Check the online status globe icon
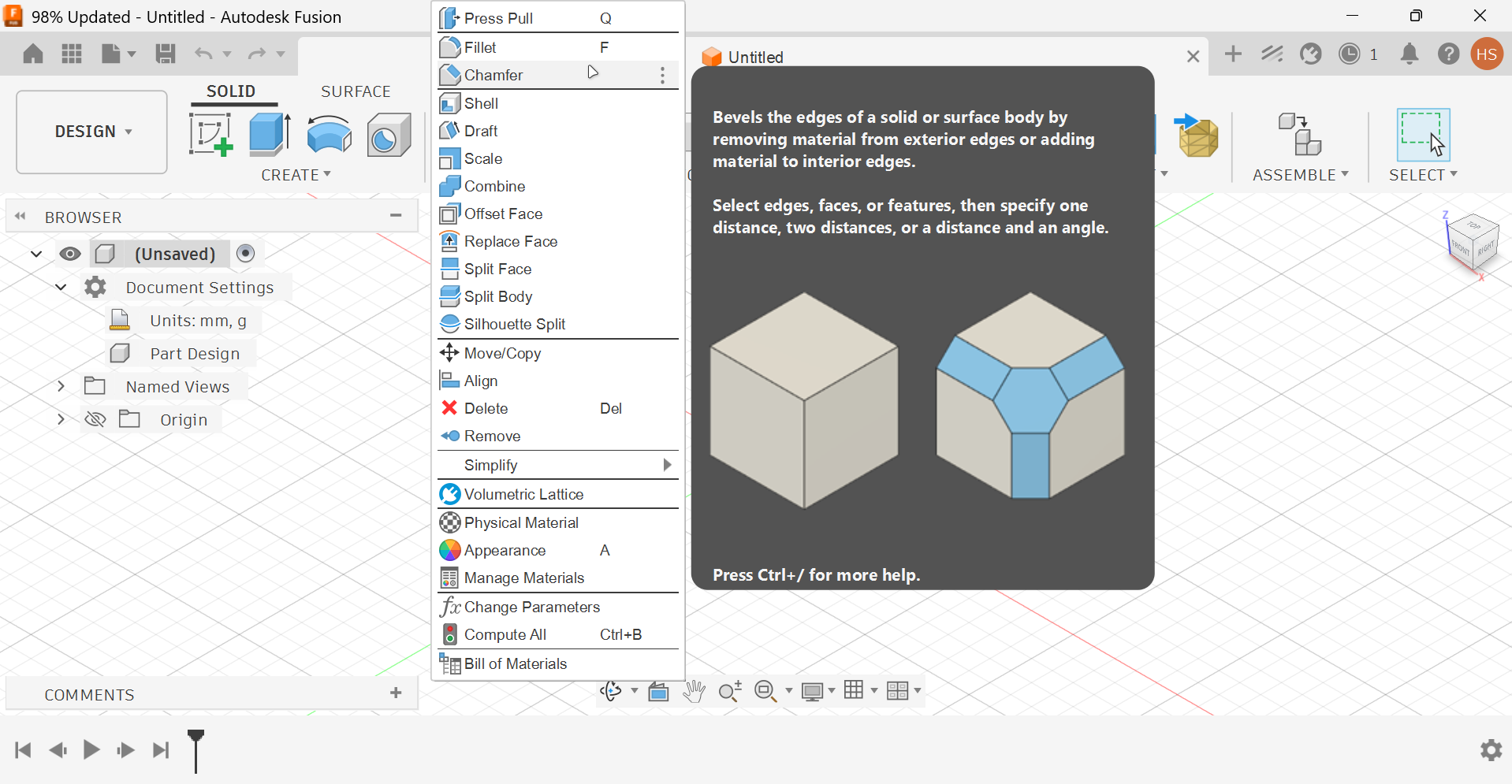The height and width of the screenshot is (784, 1512). click(1311, 54)
